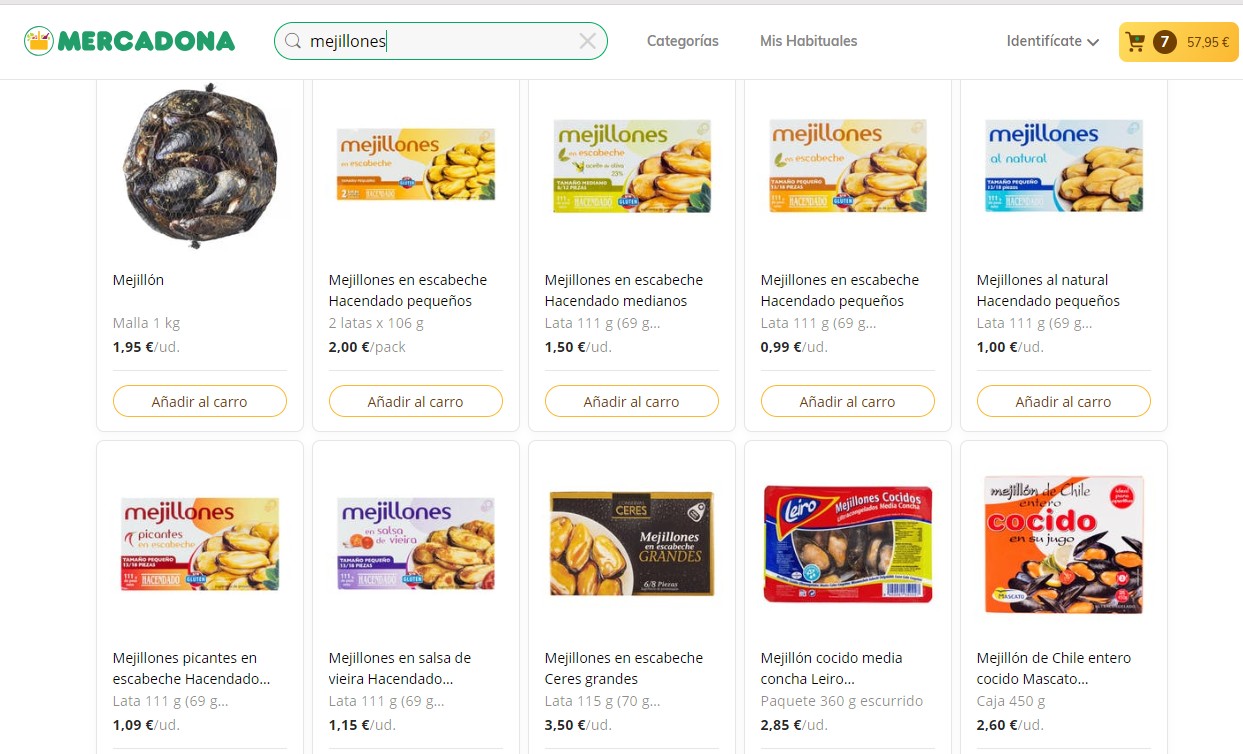The height and width of the screenshot is (754, 1243).
Task: Click the Mercadona logo
Action: click(x=130, y=41)
